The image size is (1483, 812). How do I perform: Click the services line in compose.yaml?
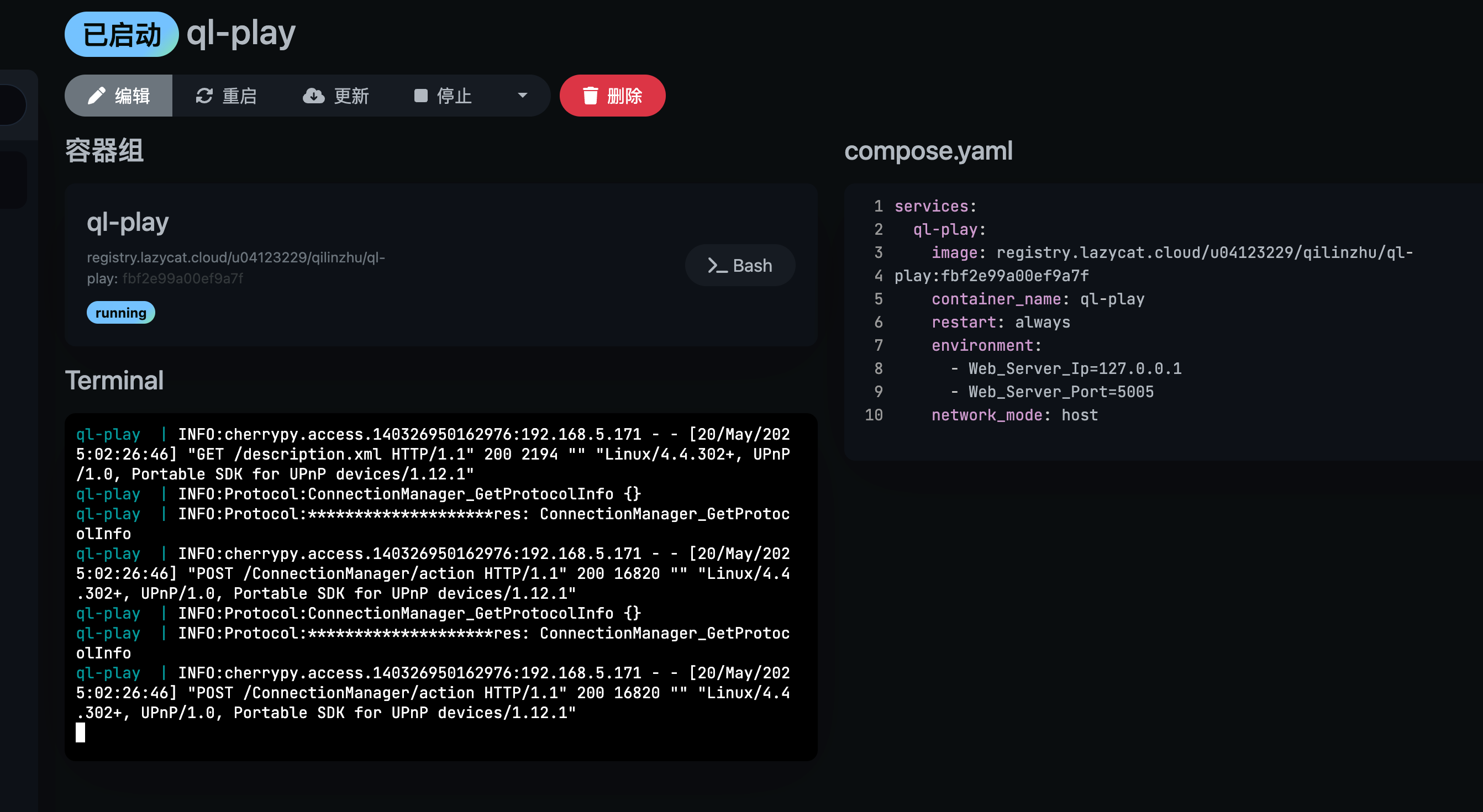935,206
